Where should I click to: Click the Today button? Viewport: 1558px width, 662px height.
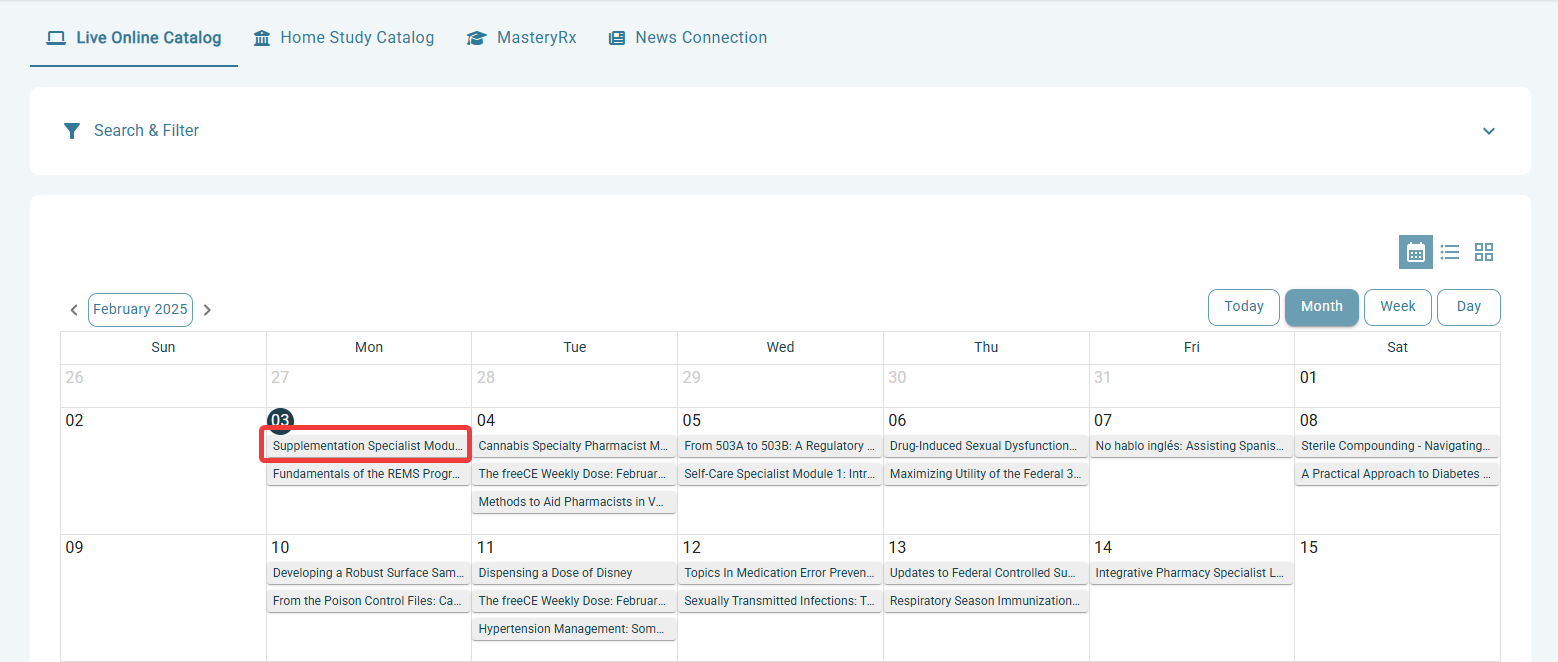click(x=1243, y=307)
